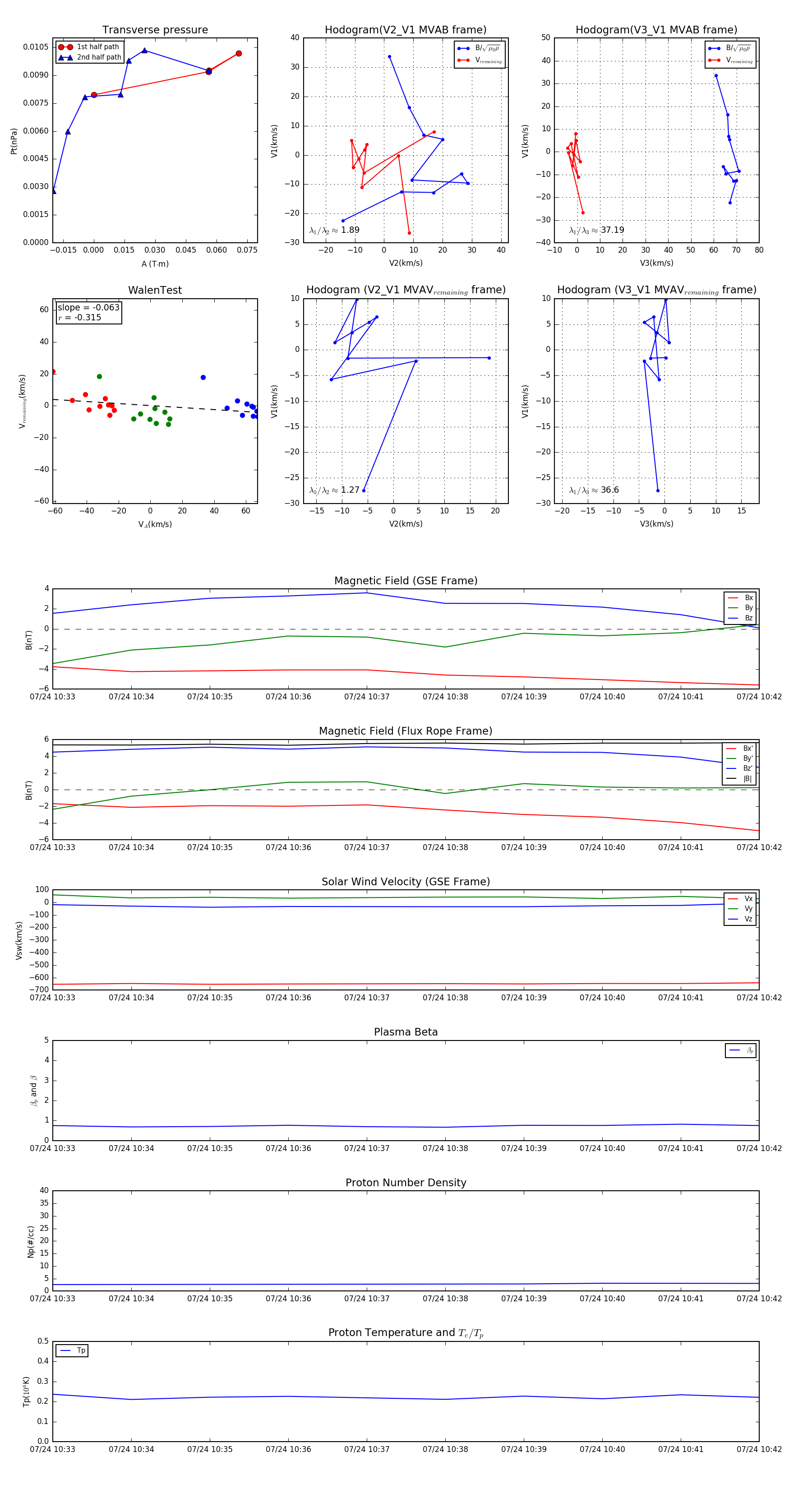Click the top-right red point in Transverse pressure

(239, 54)
